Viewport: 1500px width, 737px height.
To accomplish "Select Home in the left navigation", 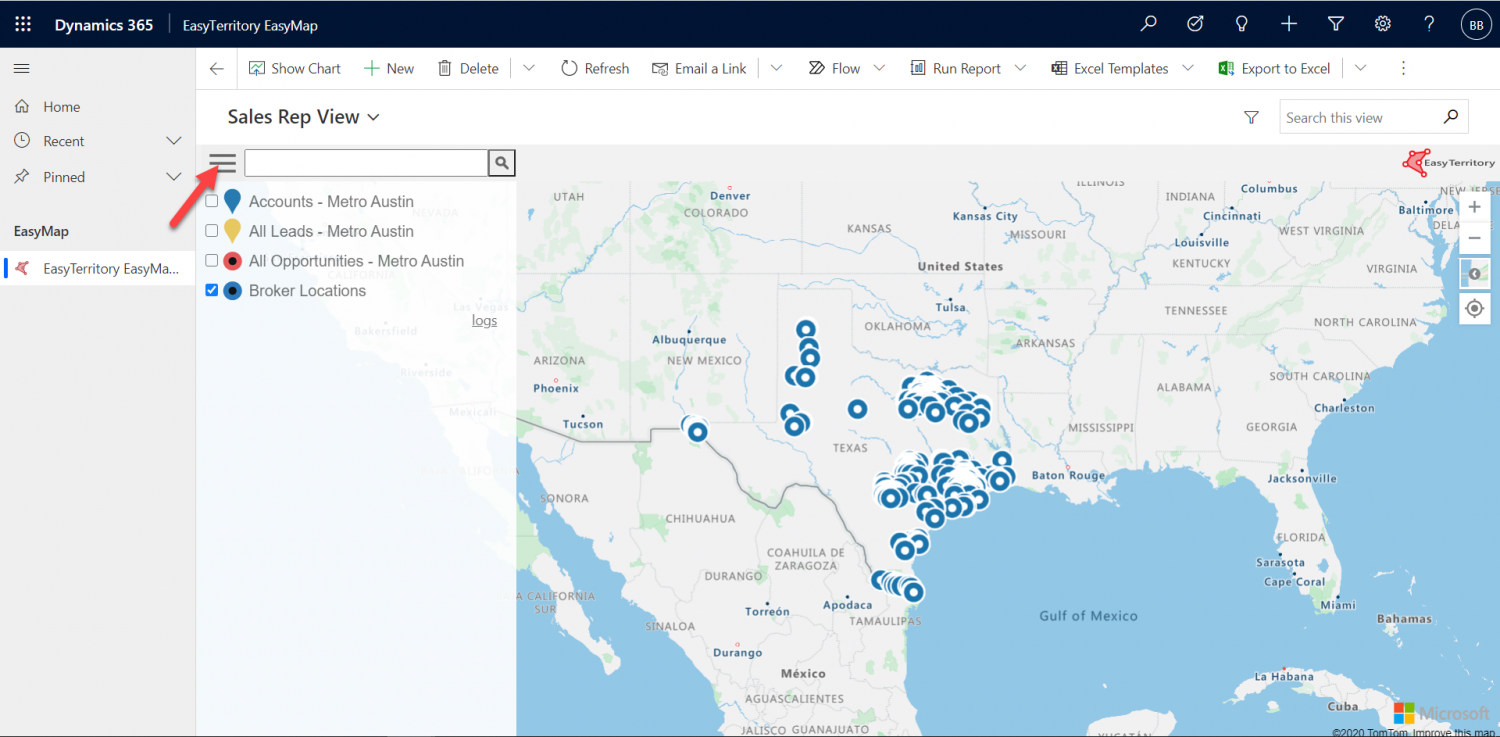I will point(63,106).
